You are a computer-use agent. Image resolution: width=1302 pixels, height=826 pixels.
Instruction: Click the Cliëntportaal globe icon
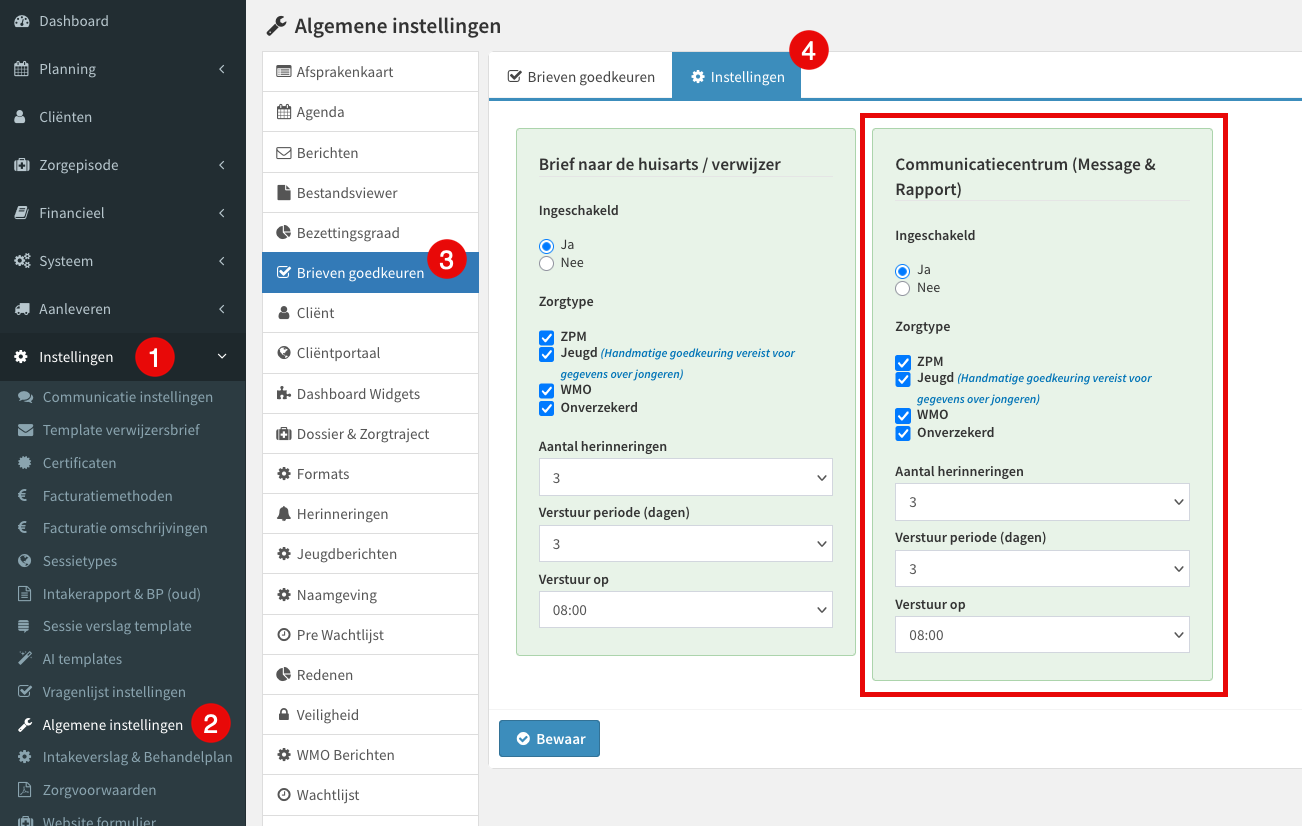(284, 353)
